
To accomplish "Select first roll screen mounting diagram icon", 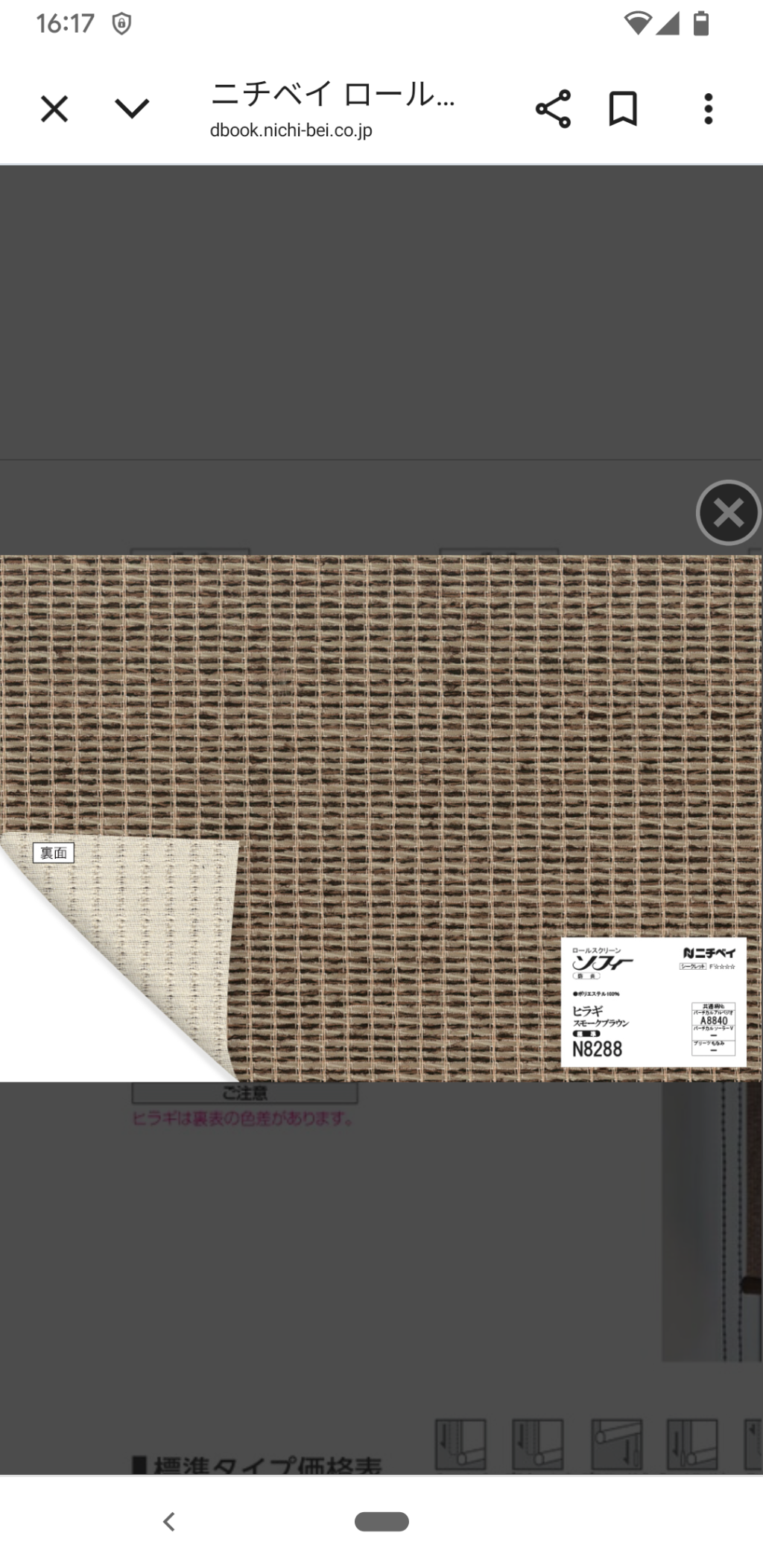I will 460,1444.
